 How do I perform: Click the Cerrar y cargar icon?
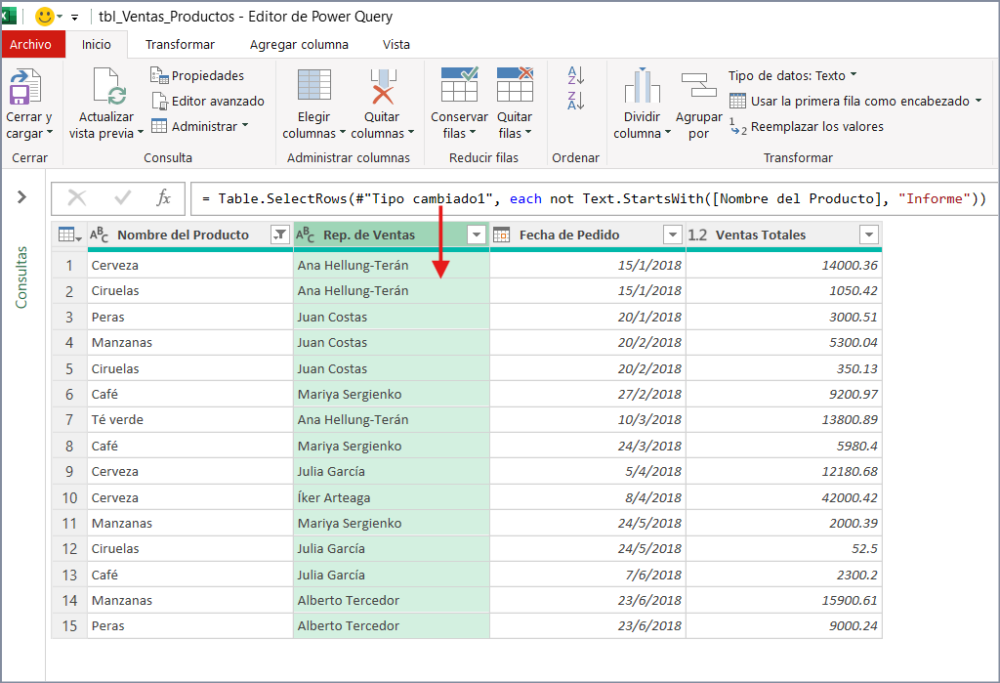(25, 87)
